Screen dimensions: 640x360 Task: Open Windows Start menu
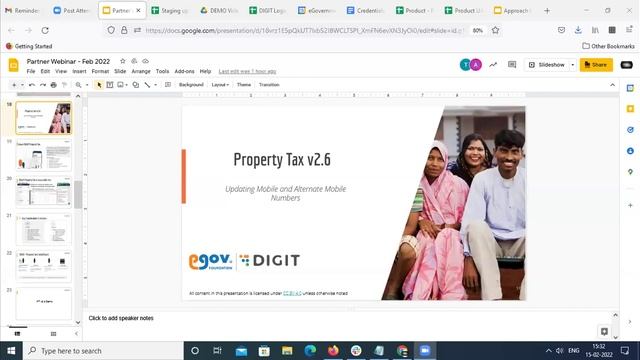11,351
